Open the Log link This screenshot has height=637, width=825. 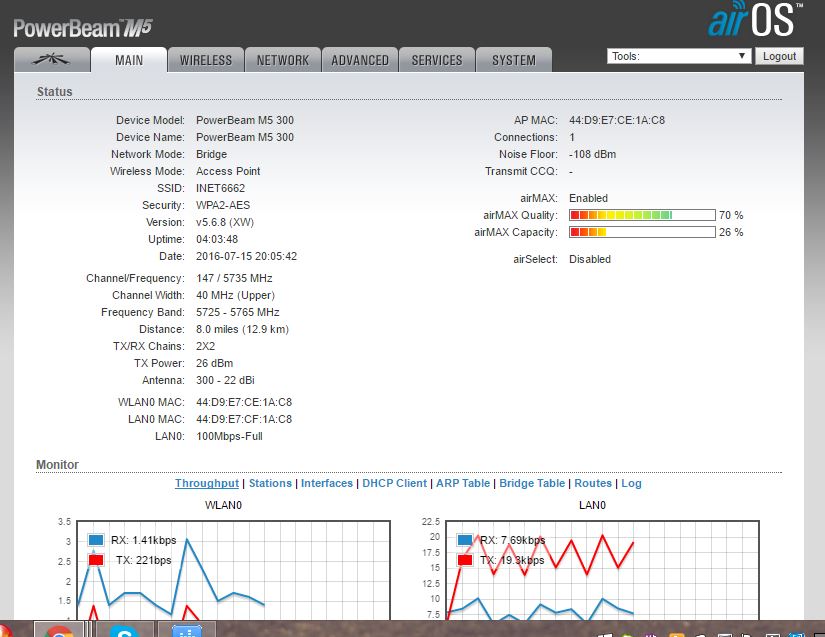pyautogui.click(x=631, y=483)
